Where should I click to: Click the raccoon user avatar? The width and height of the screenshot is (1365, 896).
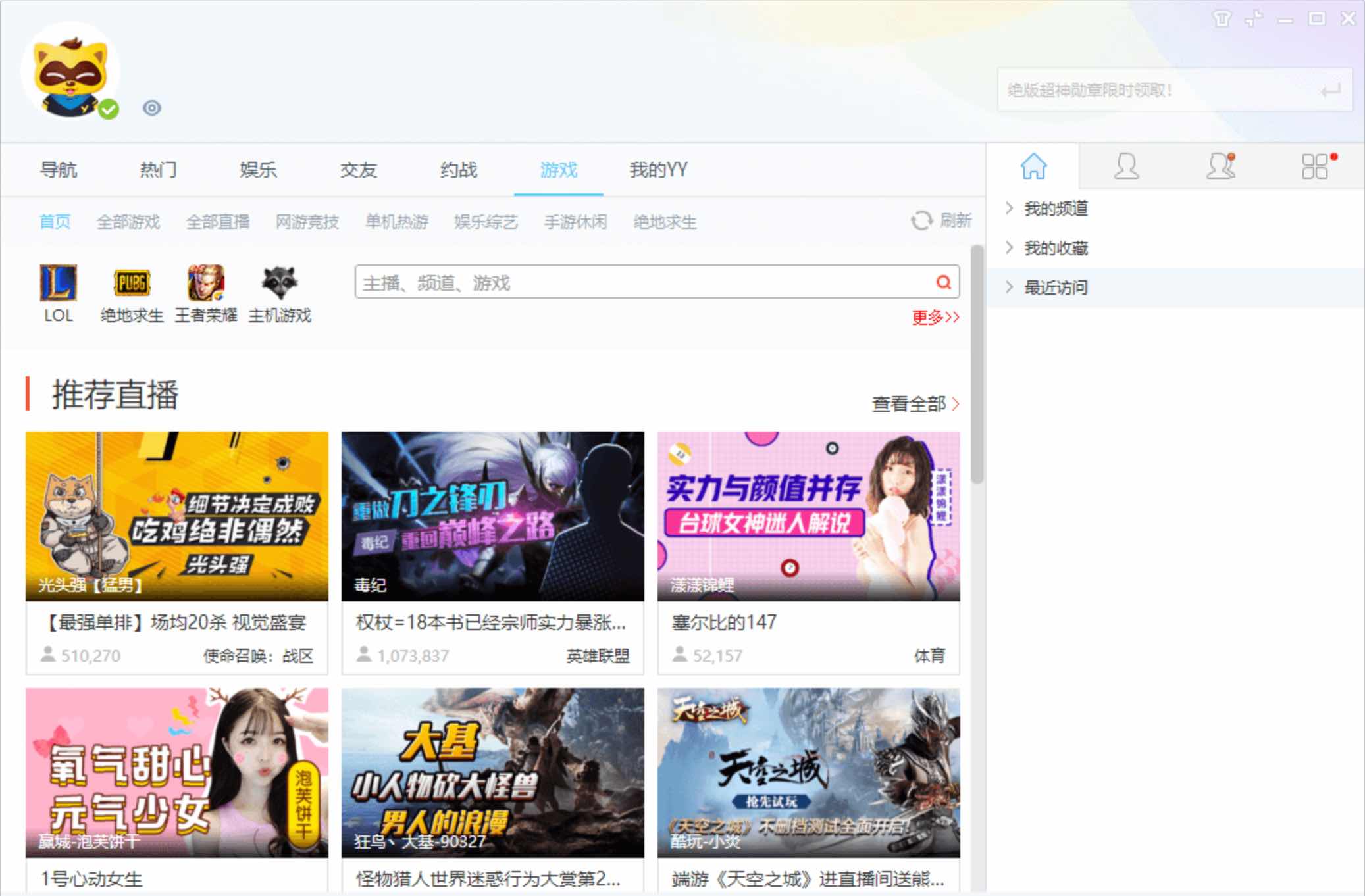tap(70, 72)
